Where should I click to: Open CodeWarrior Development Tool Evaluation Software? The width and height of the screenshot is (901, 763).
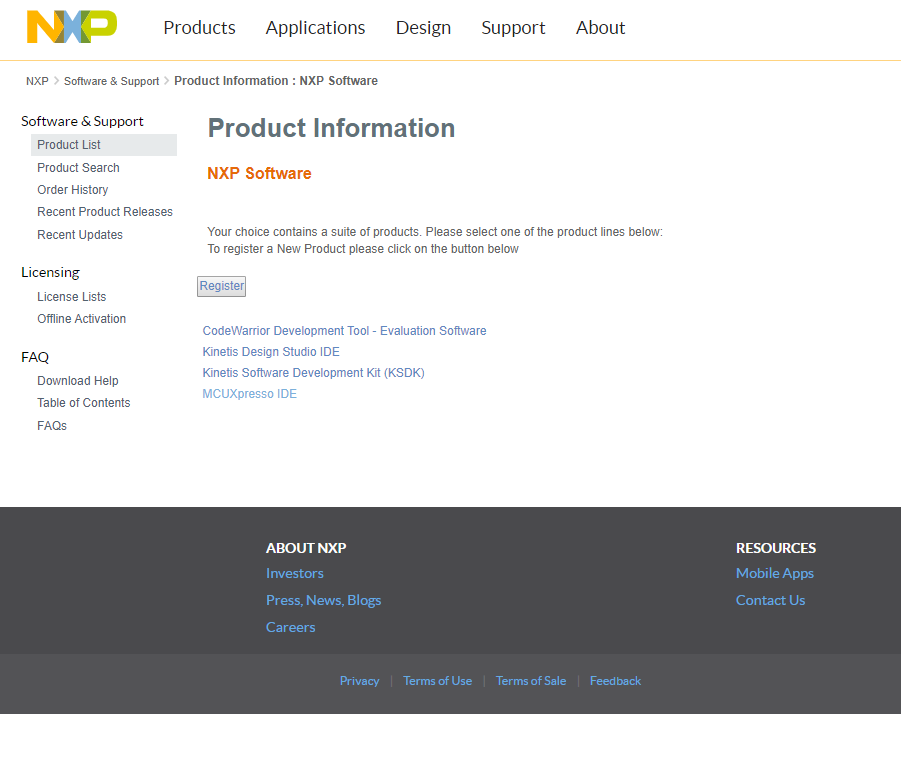tap(344, 331)
